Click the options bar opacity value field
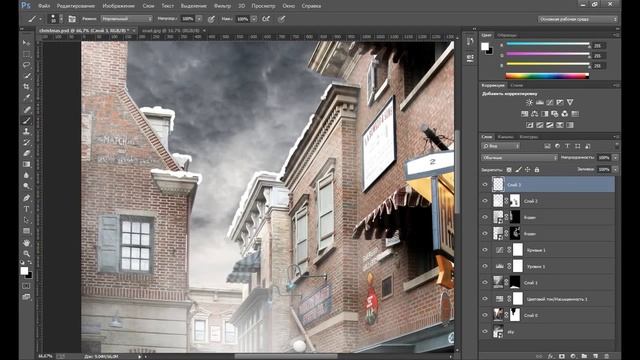Viewport: 640px width, 360px height. coord(188,19)
